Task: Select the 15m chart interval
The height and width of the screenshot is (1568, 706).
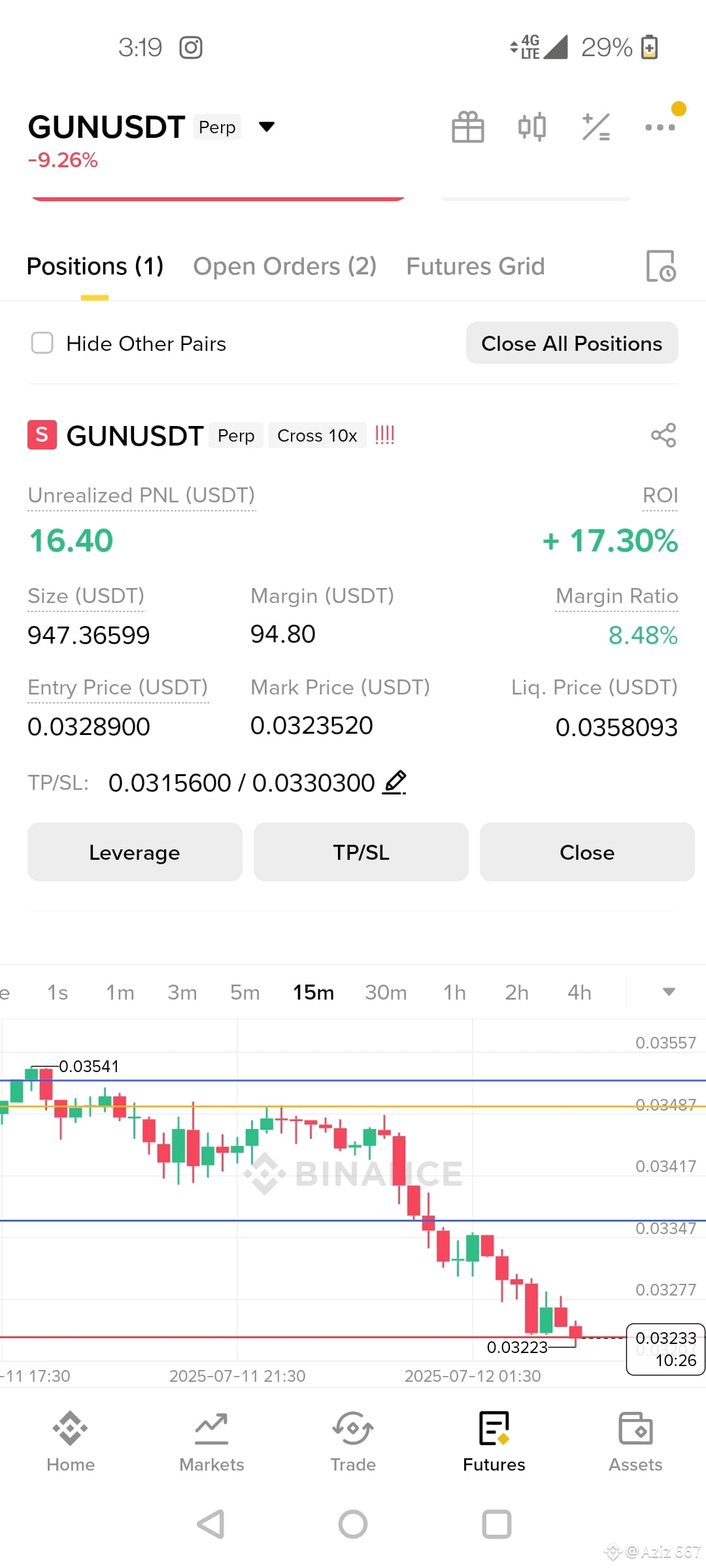Action: click(x=314, y=992)
